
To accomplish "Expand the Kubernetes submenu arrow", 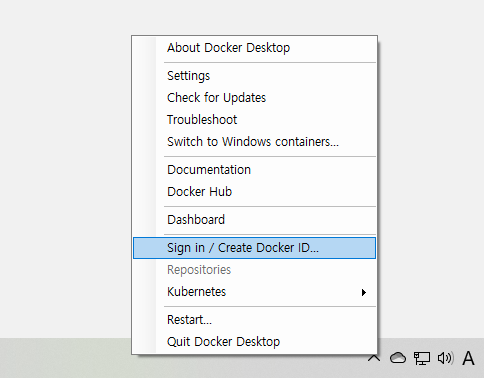I will pyautogui.click(x=364, y=292).
